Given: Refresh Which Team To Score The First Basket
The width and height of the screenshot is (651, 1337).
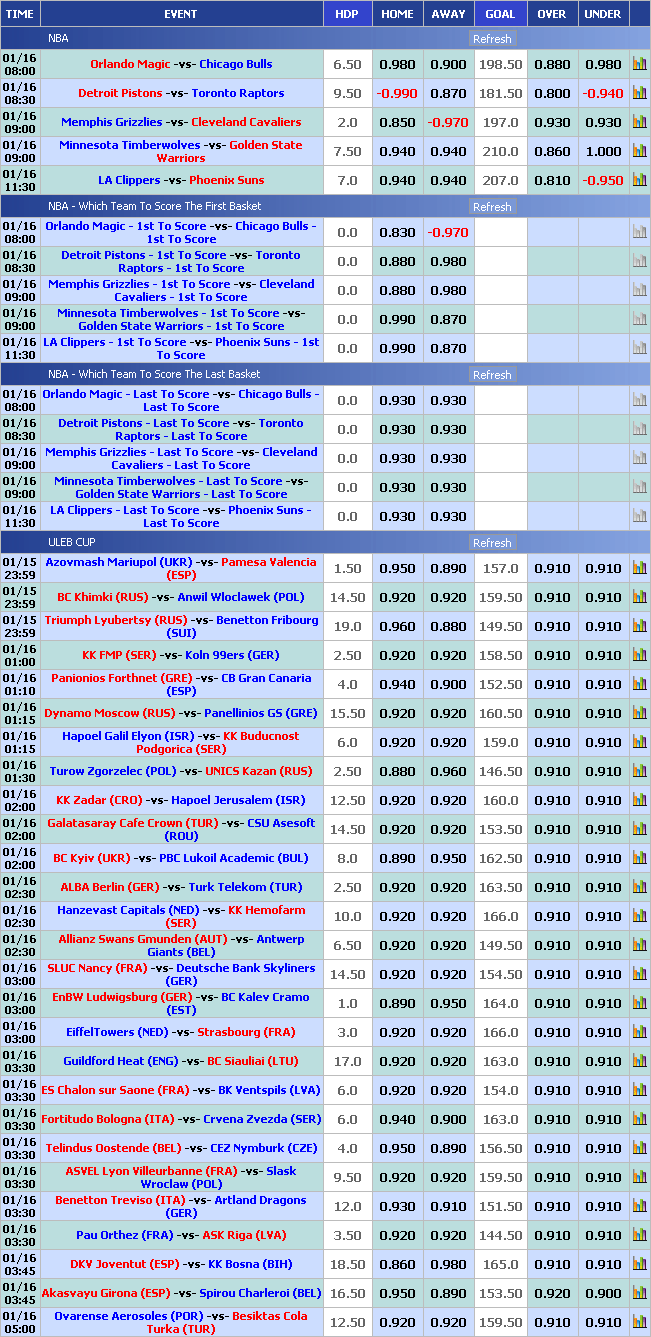Looking at the screenshot, I should click(x=492, y=207).
